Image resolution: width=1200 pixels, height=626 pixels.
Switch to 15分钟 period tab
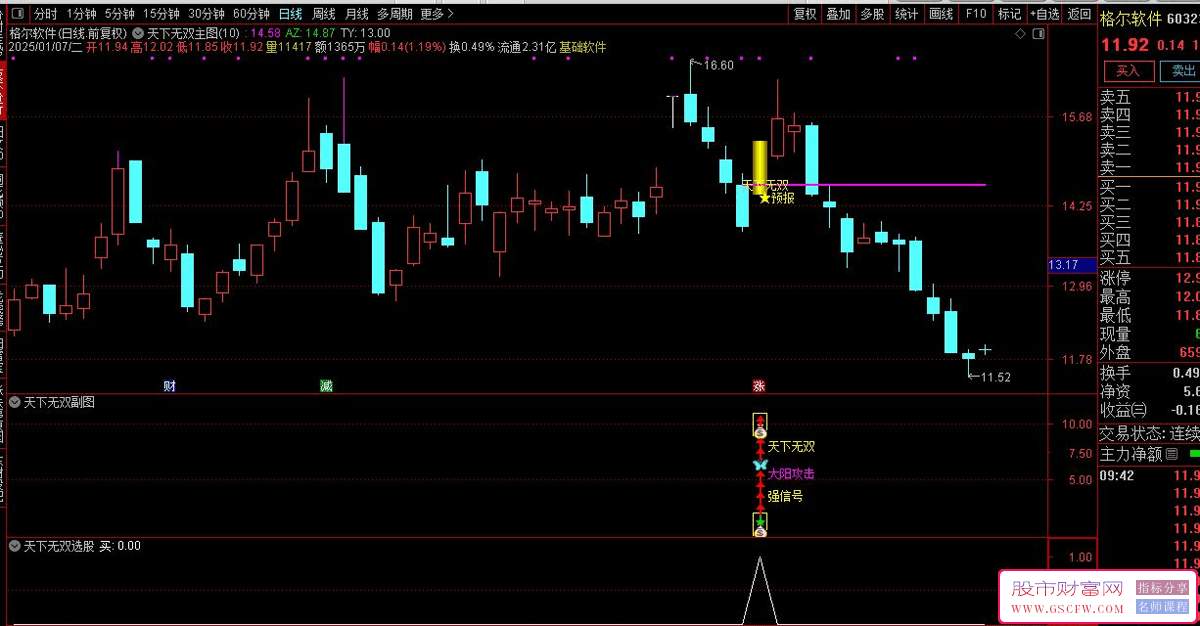point(161,14)
